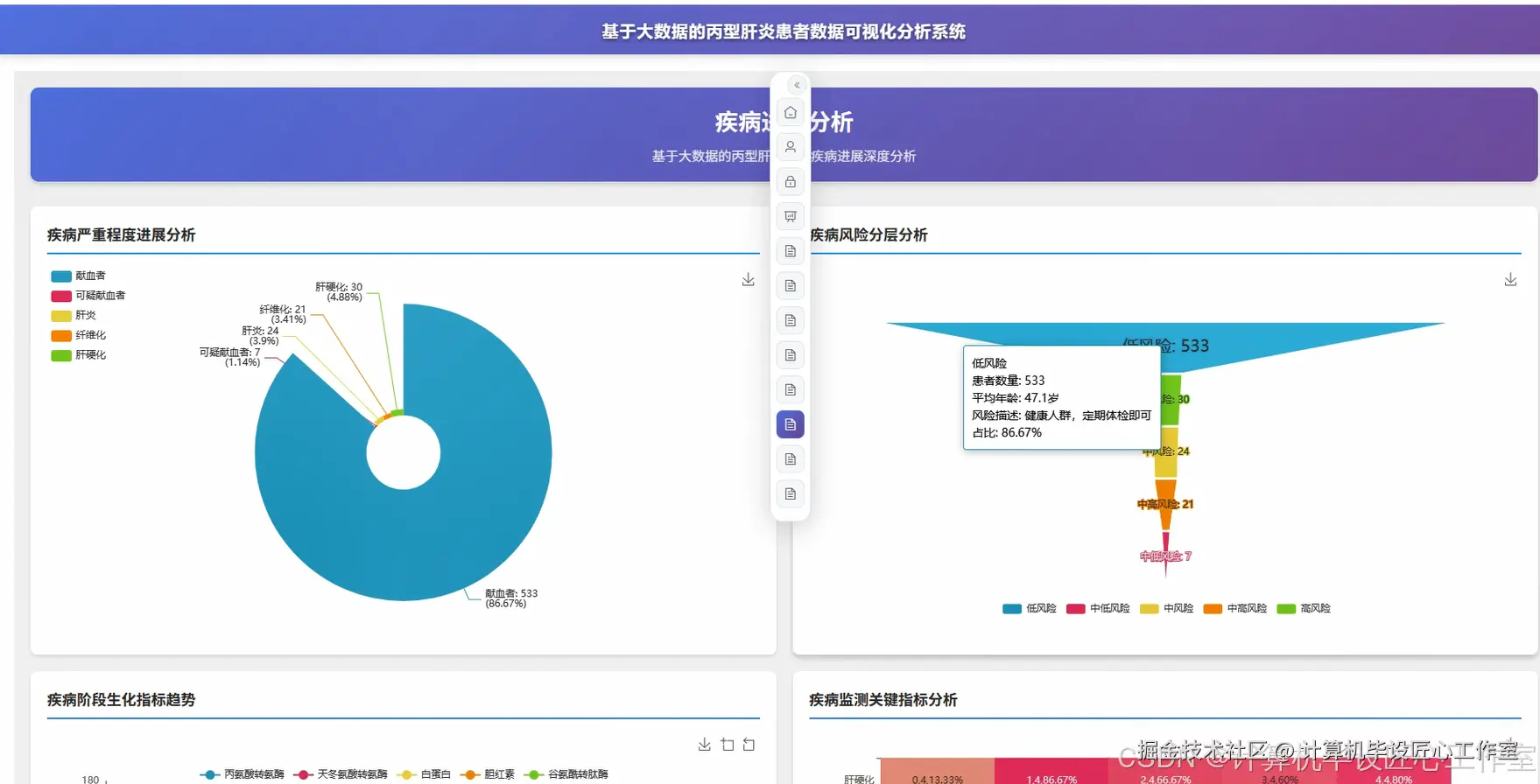The image size is (1540, 784).
Task: Select the green funnel segment labeled 30
Action: coord(1171,400)
